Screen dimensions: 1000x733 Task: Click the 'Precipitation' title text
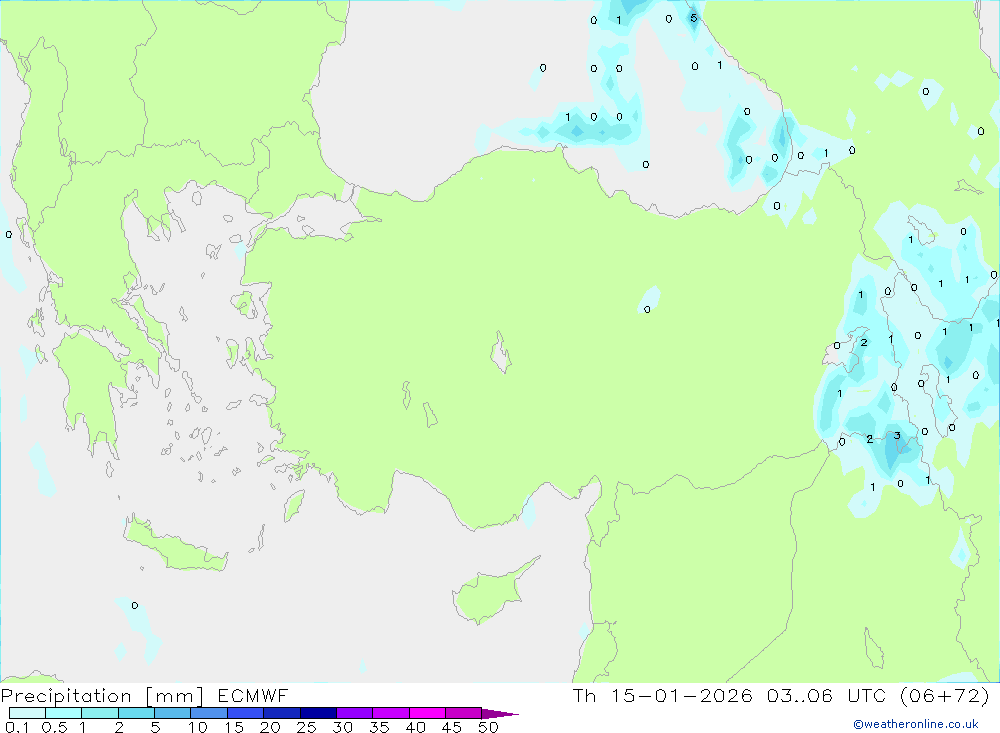pyautogui.click(x=66, y=696)
